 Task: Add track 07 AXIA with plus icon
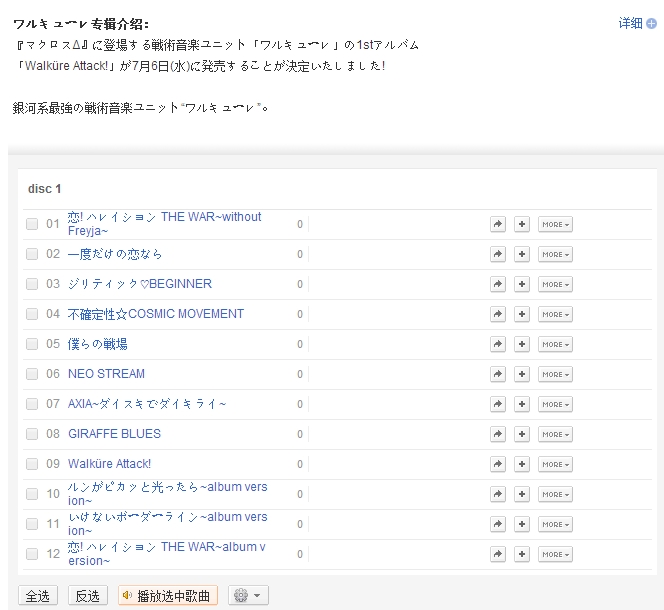tap(522, 404)
